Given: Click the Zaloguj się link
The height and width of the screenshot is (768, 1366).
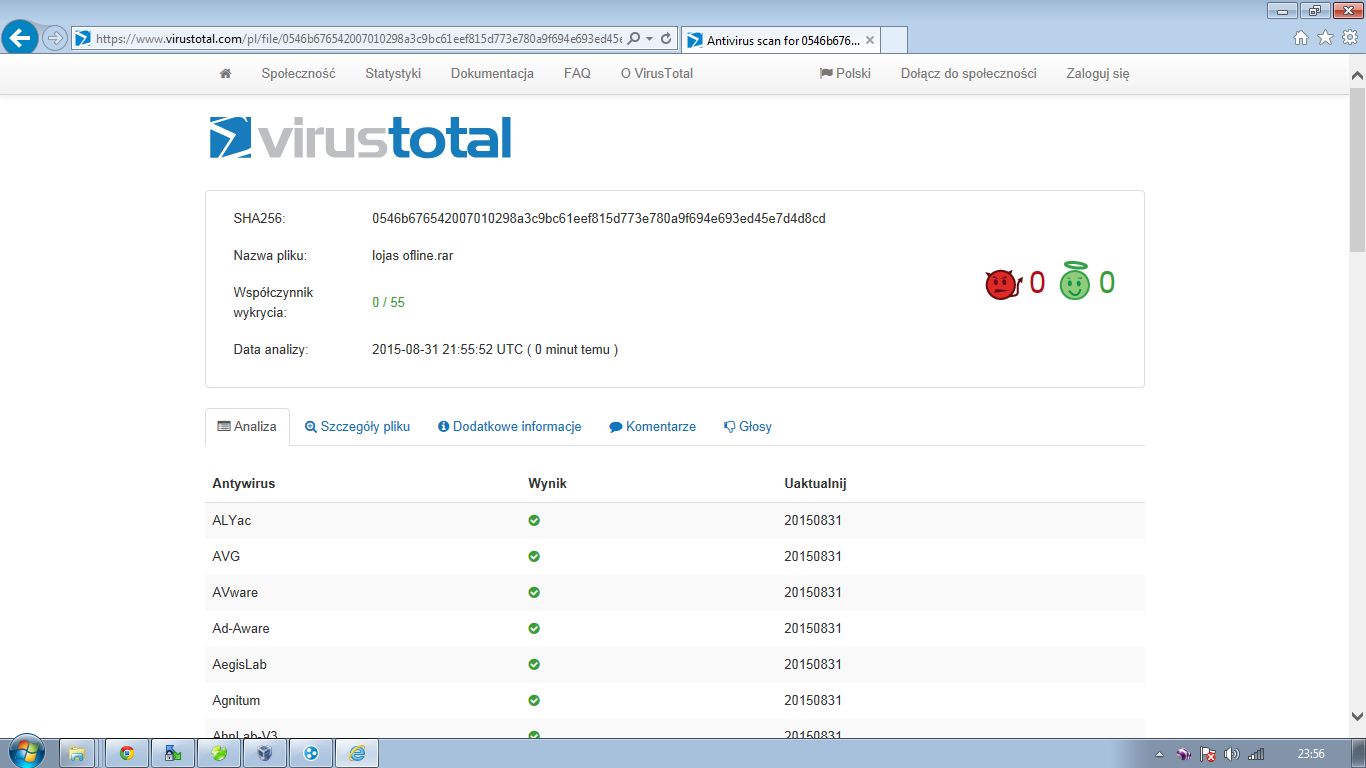Looking at the screenshot, I should [x=1097, y=73].
